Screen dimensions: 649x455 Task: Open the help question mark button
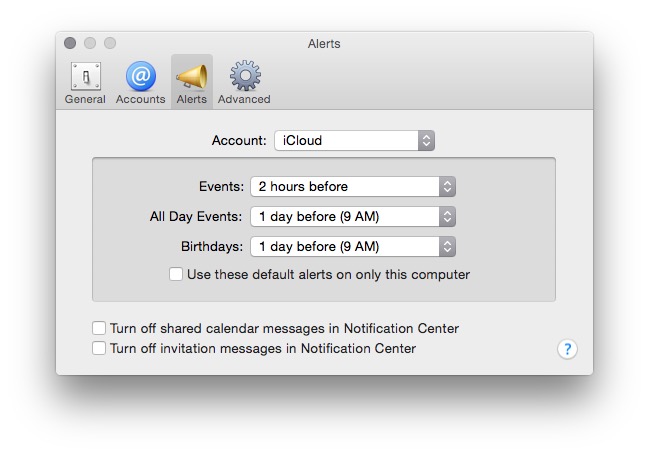coord(567,349)
